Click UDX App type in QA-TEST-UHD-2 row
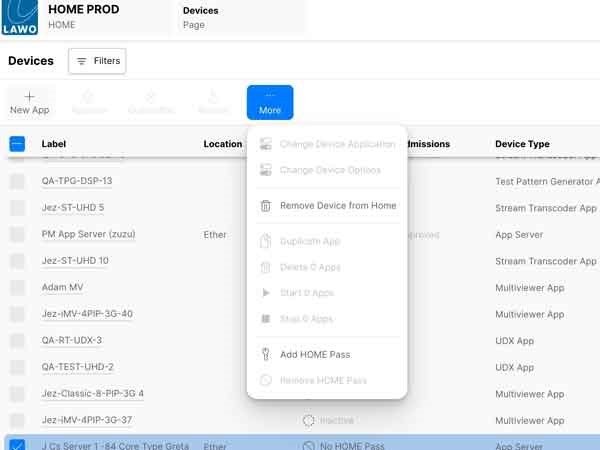Viewport: 600px width, 450px height. point(514,368)
